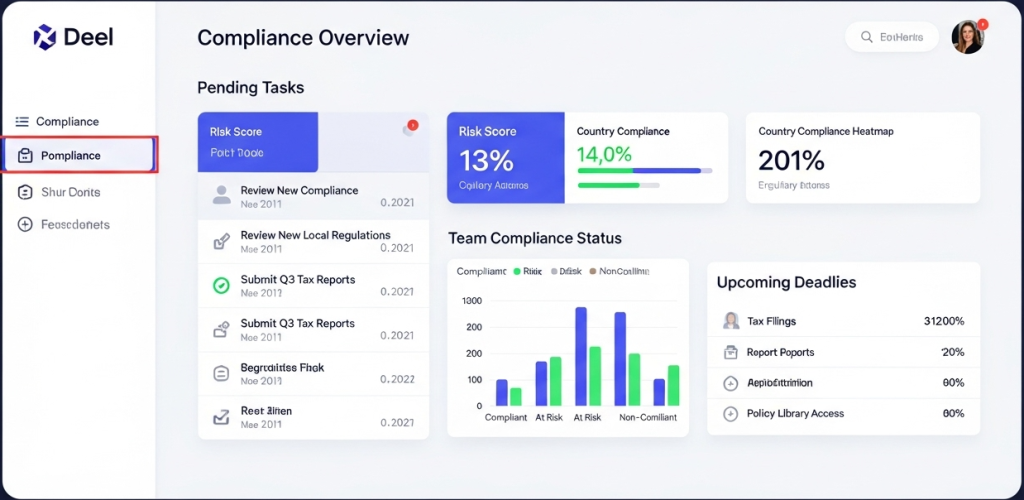Click the Shur Donts shield icon

tap(25, 192)
